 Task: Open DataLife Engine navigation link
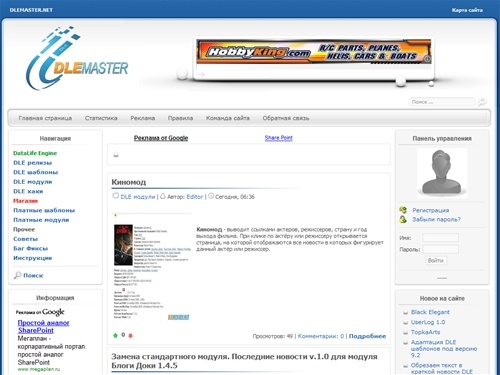(x=35, y=153)
